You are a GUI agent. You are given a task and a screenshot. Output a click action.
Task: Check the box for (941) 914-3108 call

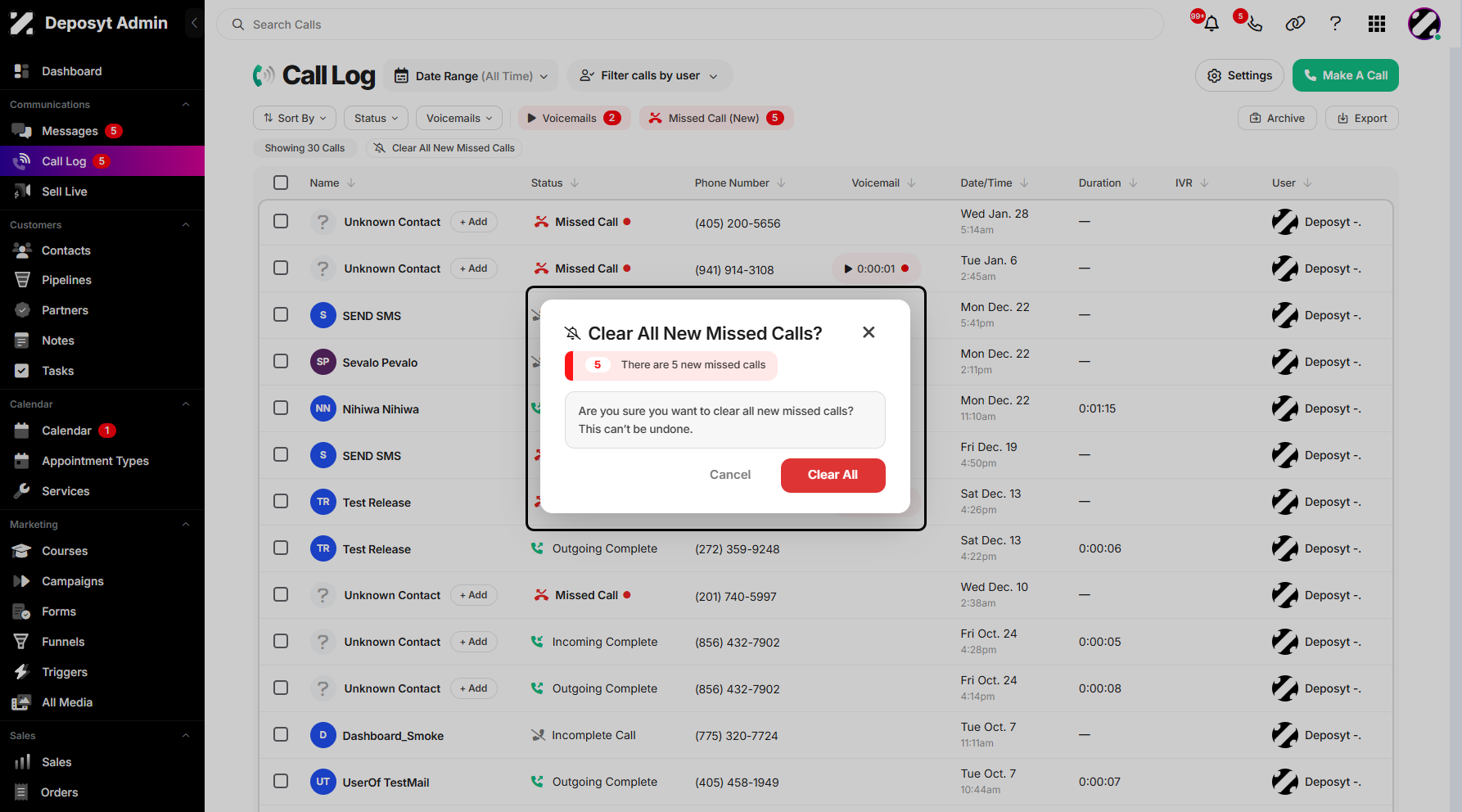281,268
